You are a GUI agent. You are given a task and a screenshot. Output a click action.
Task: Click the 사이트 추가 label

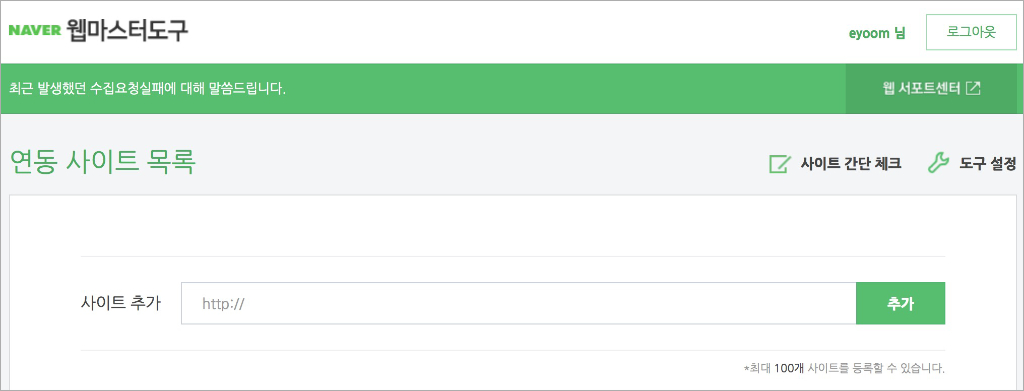pyautogui.click(x=121, y=304)
